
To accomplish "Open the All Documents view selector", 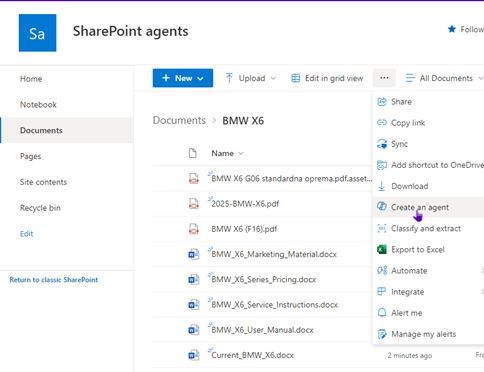I will pos(444,78).
